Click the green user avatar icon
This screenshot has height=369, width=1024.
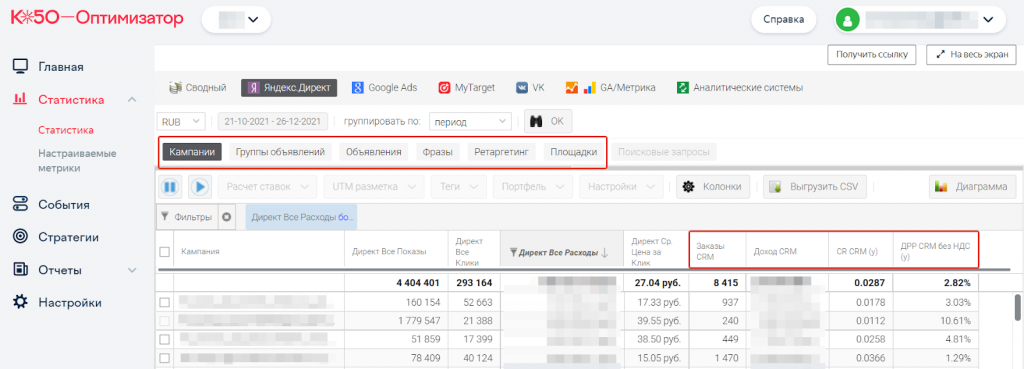pyautogui.click(x=848, y=20)
